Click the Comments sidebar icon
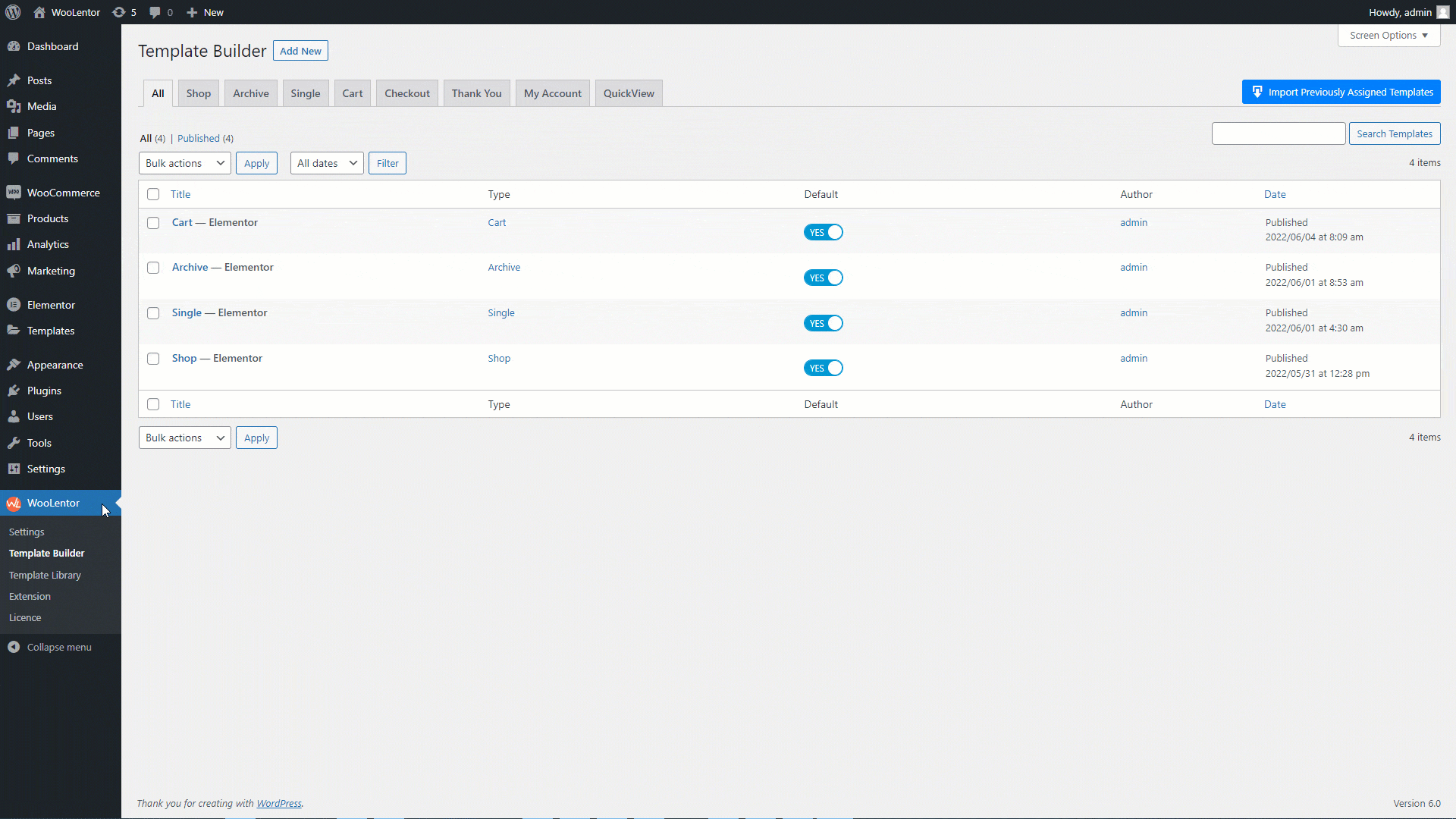The width and height of the screenshot is (1456, 819). pos(14,158)
